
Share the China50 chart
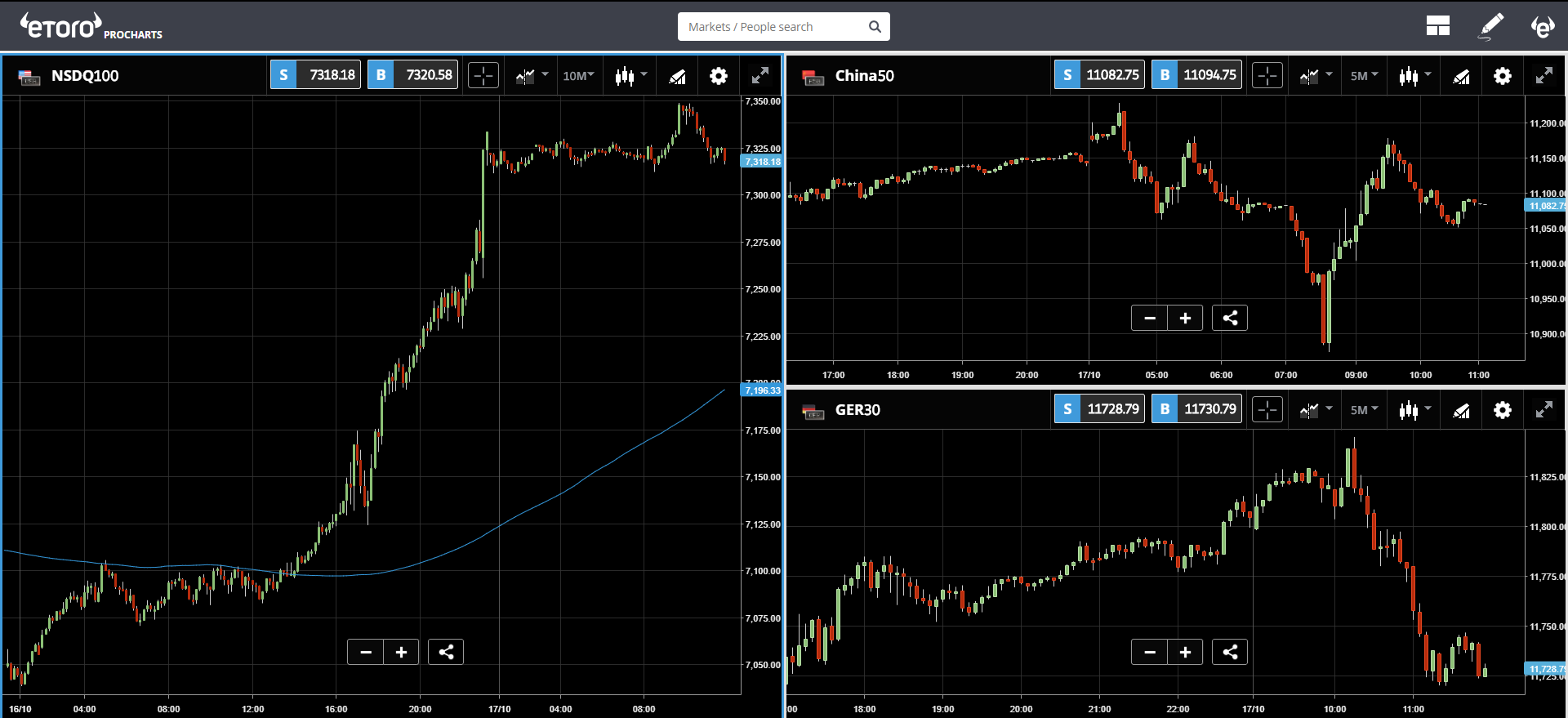click(x=1230, y=318)
